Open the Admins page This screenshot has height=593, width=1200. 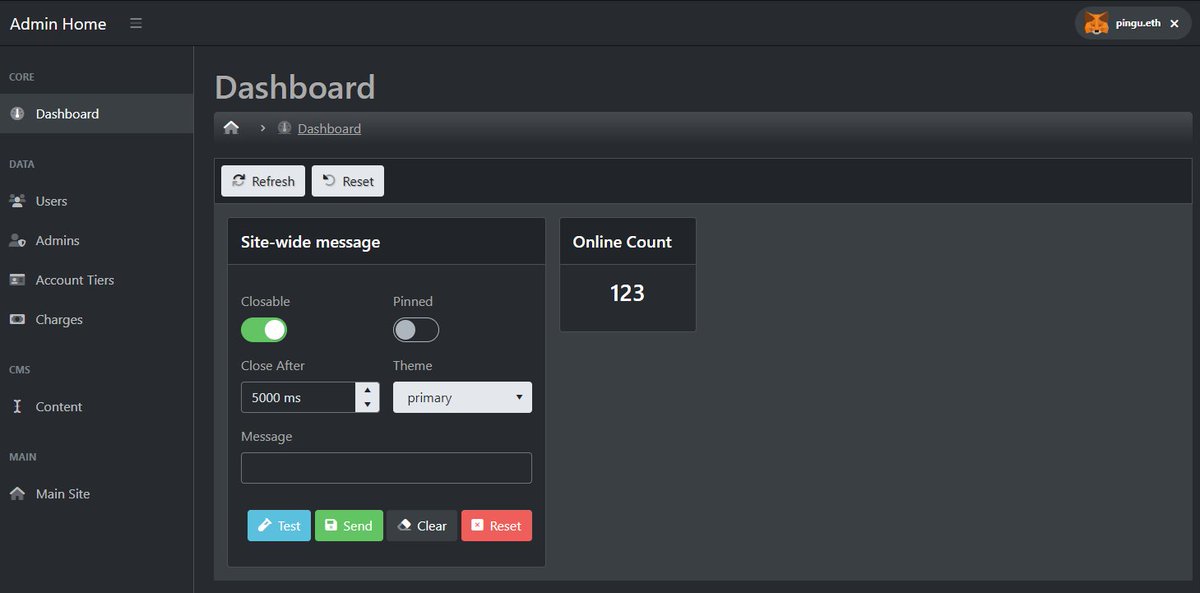click(96, 241)
